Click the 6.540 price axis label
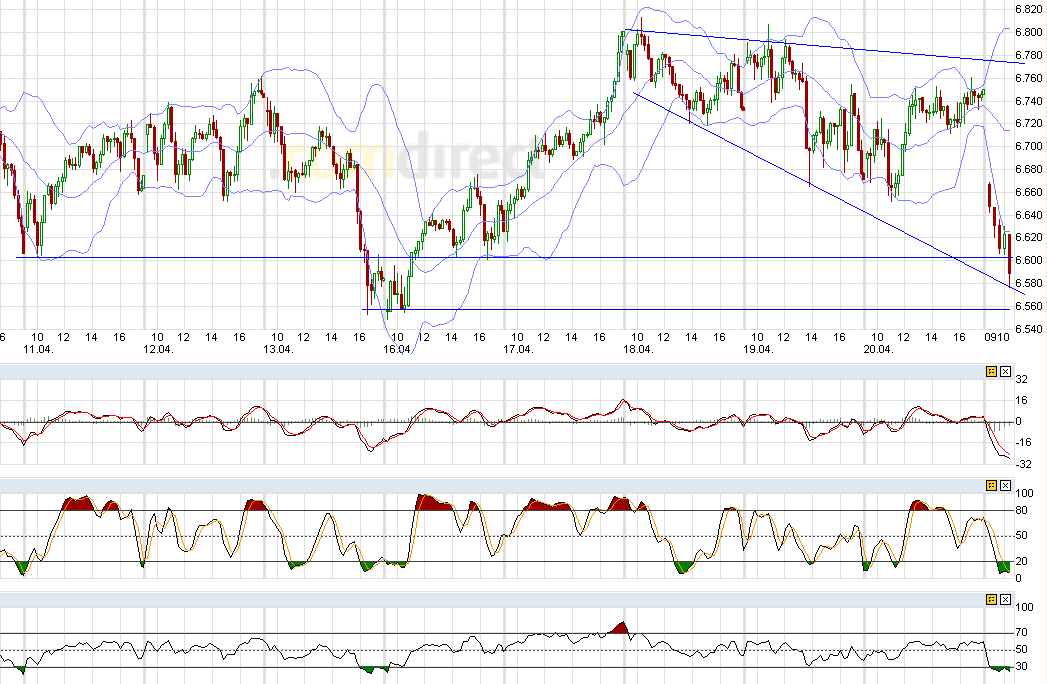The image size is (1047, 684). tap(1028, 329)
